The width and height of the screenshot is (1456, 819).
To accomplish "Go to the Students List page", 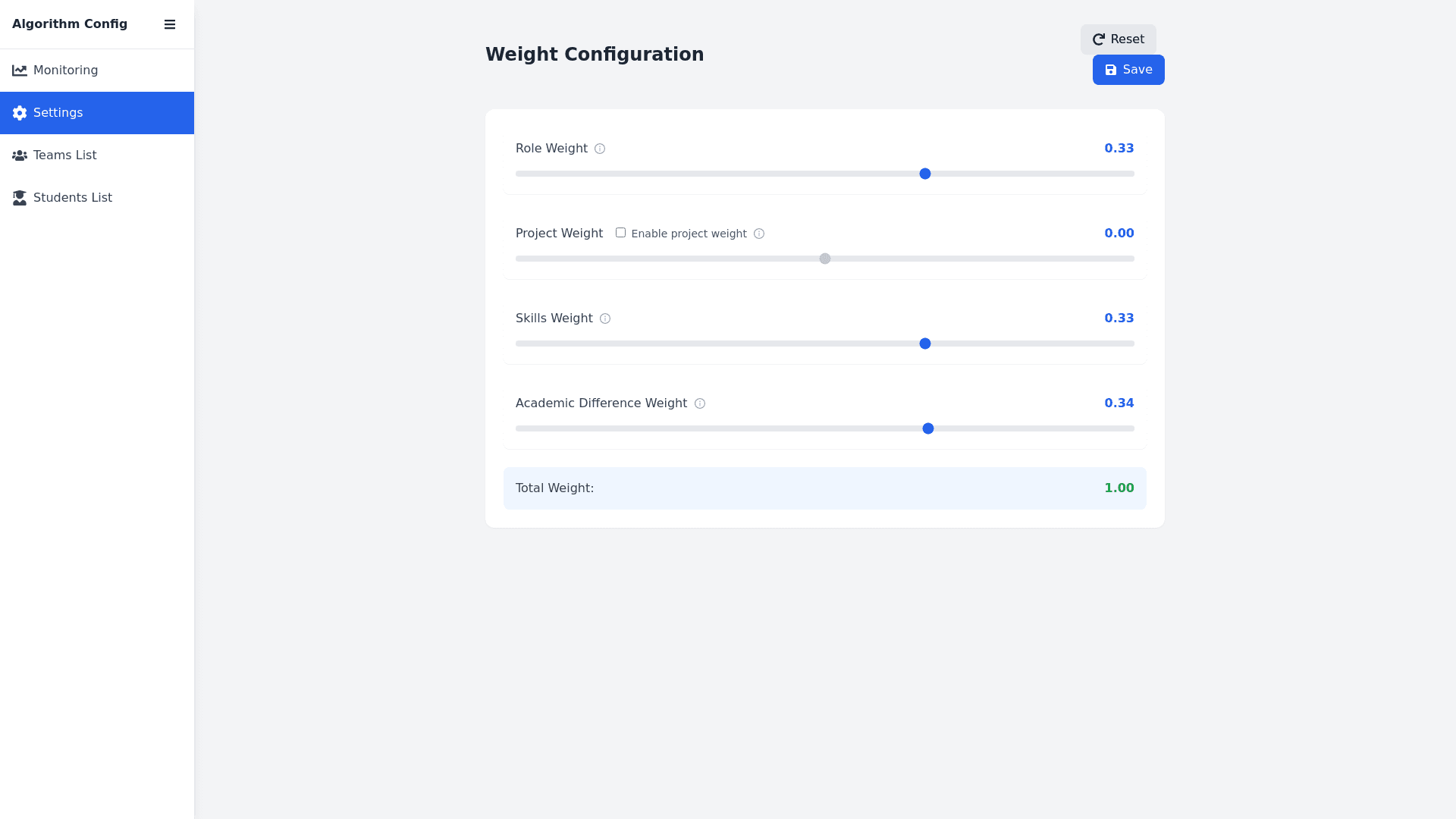I will [73, 198].
